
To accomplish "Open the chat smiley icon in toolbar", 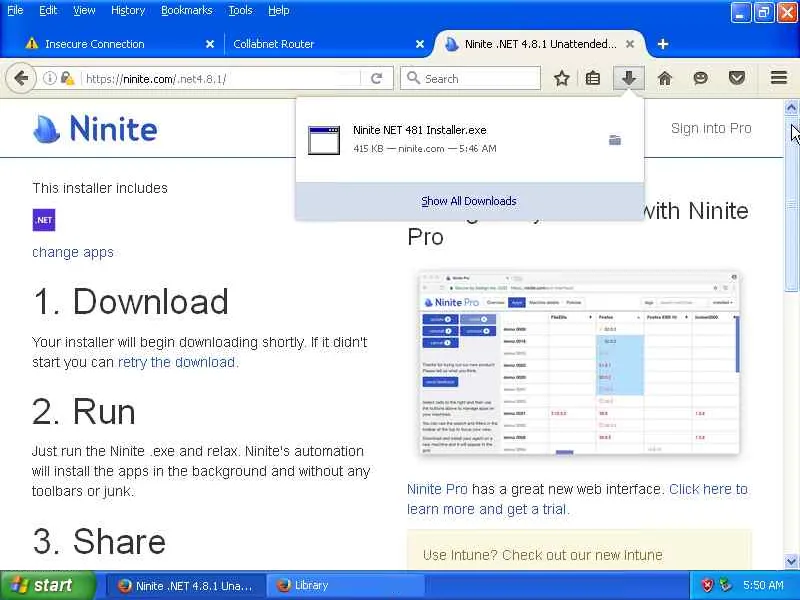I will click(x=701, y=79).
